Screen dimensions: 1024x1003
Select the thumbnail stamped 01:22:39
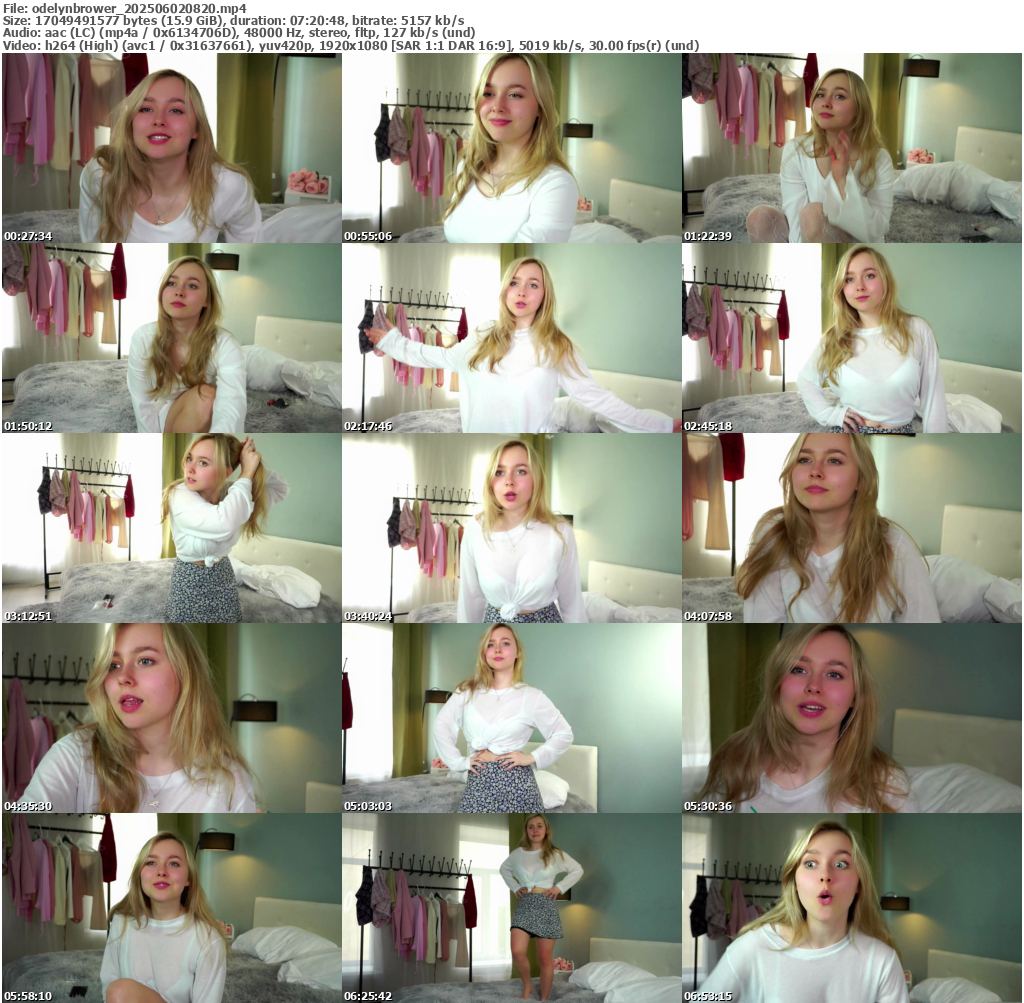click(x=852, y=148)
